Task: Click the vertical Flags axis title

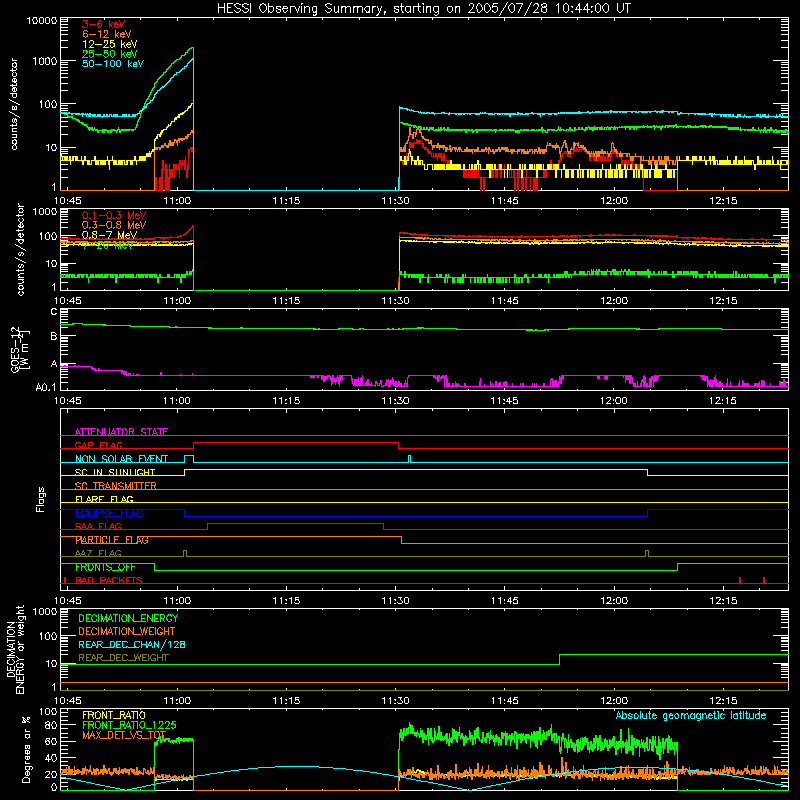Action: (41, 499)
